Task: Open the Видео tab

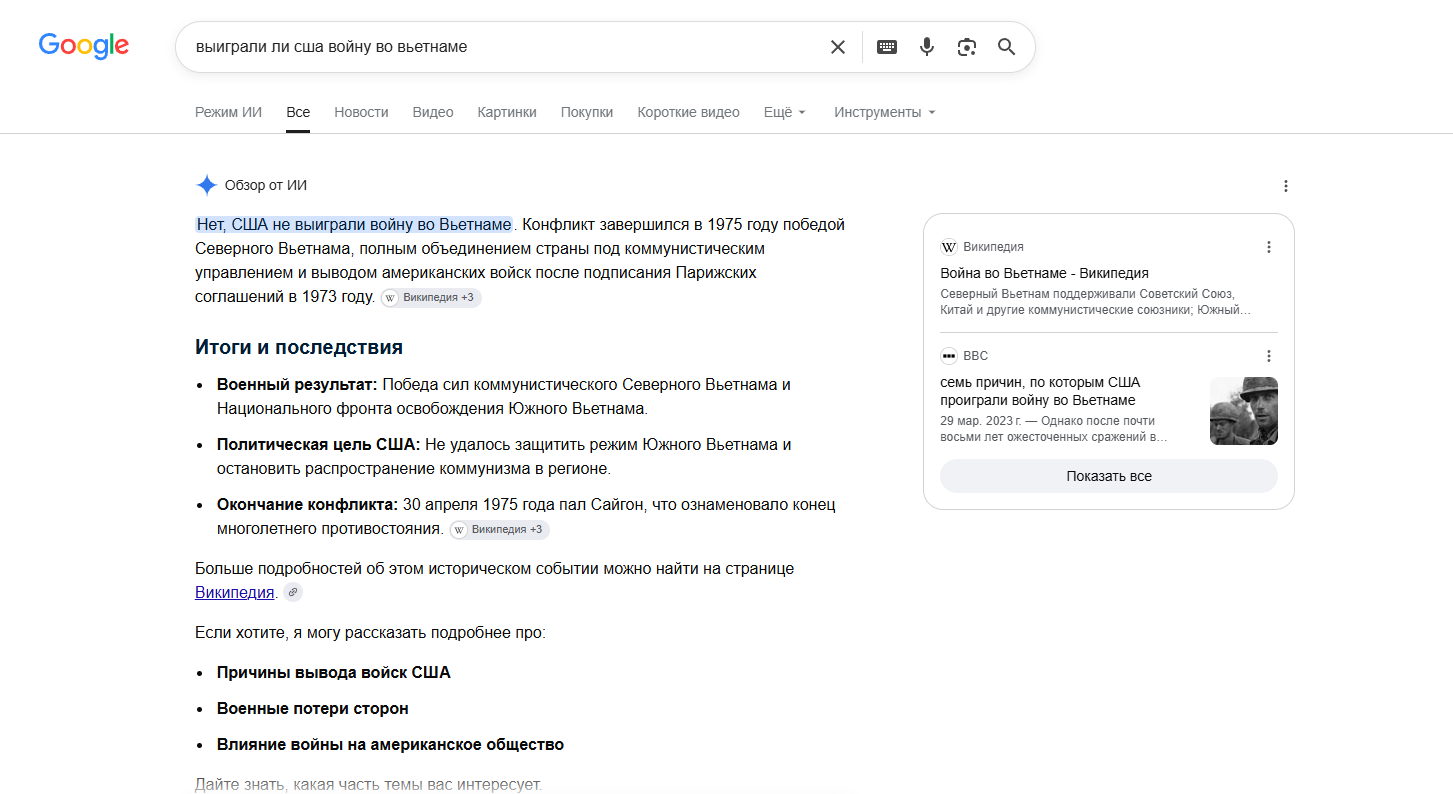Action: (433, 112)
